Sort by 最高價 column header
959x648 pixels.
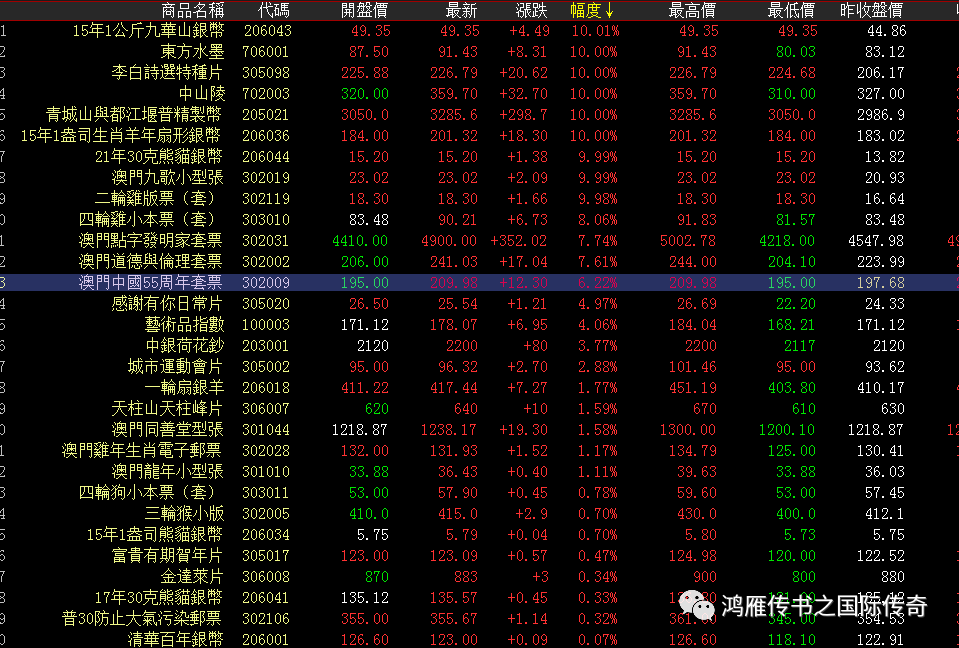(x=692, y=10)
